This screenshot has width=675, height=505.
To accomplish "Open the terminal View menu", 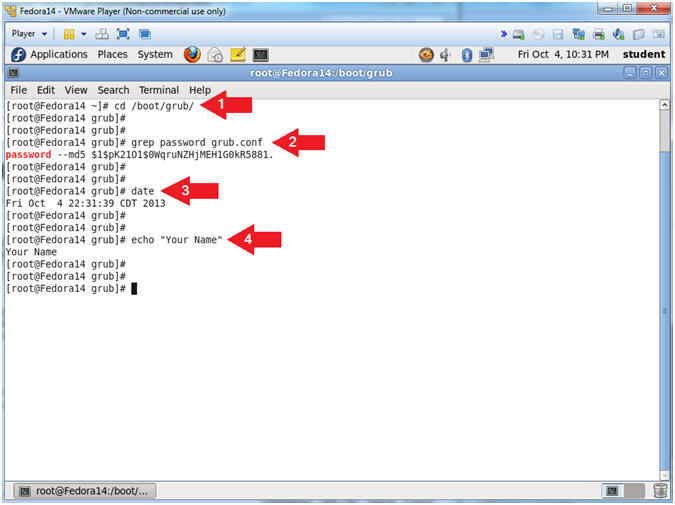I will tap(76, 90).
